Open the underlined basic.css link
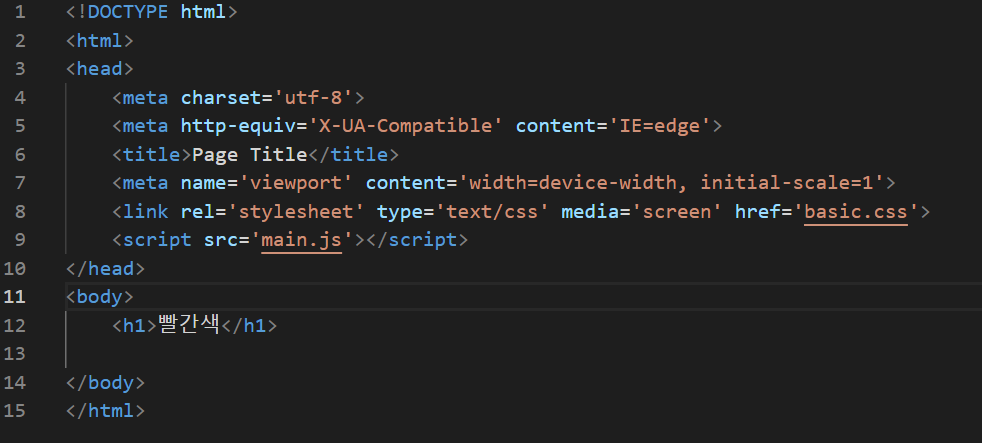Screen dimensions: 982x443 pos(855,211)
